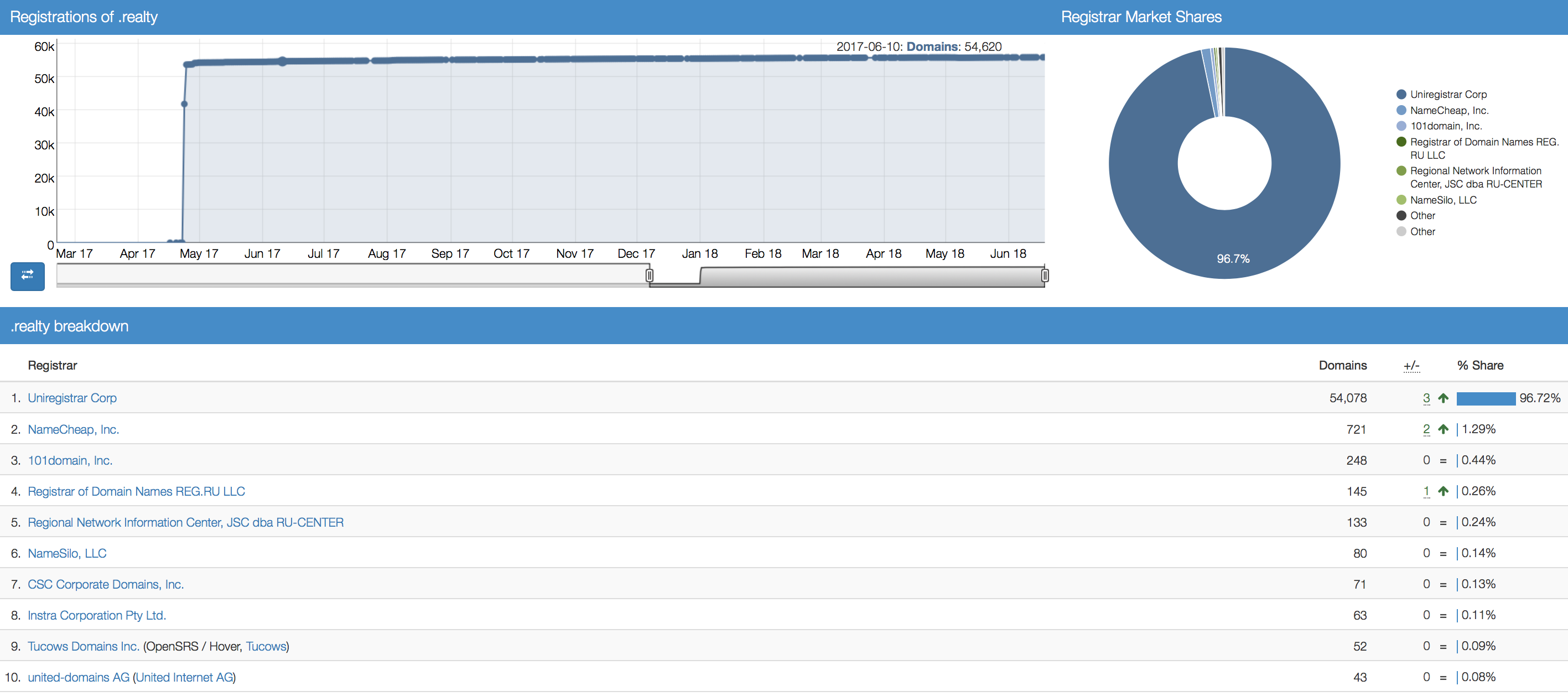Screen dimensions: 1568x696
Task: Click REG.RU's green up arrow
Action: 1442,491
